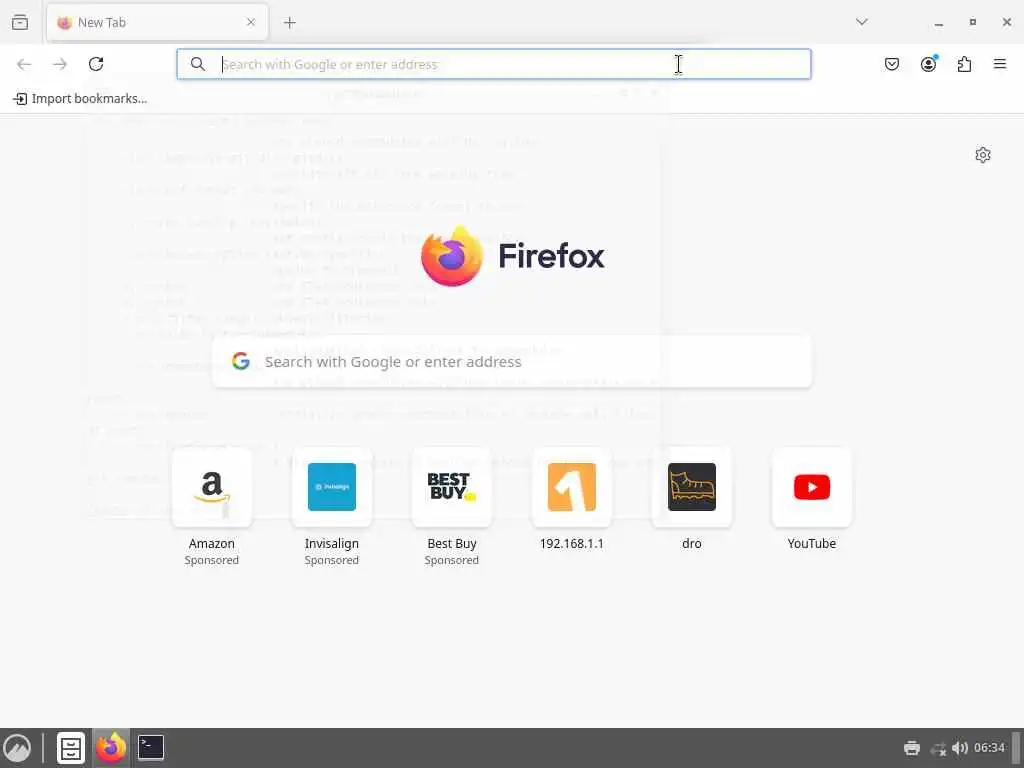This screenshot has width=1024, height=768.
Task: Open the 192.168.1.1 shortcut tile
Action: coord(572,487)
